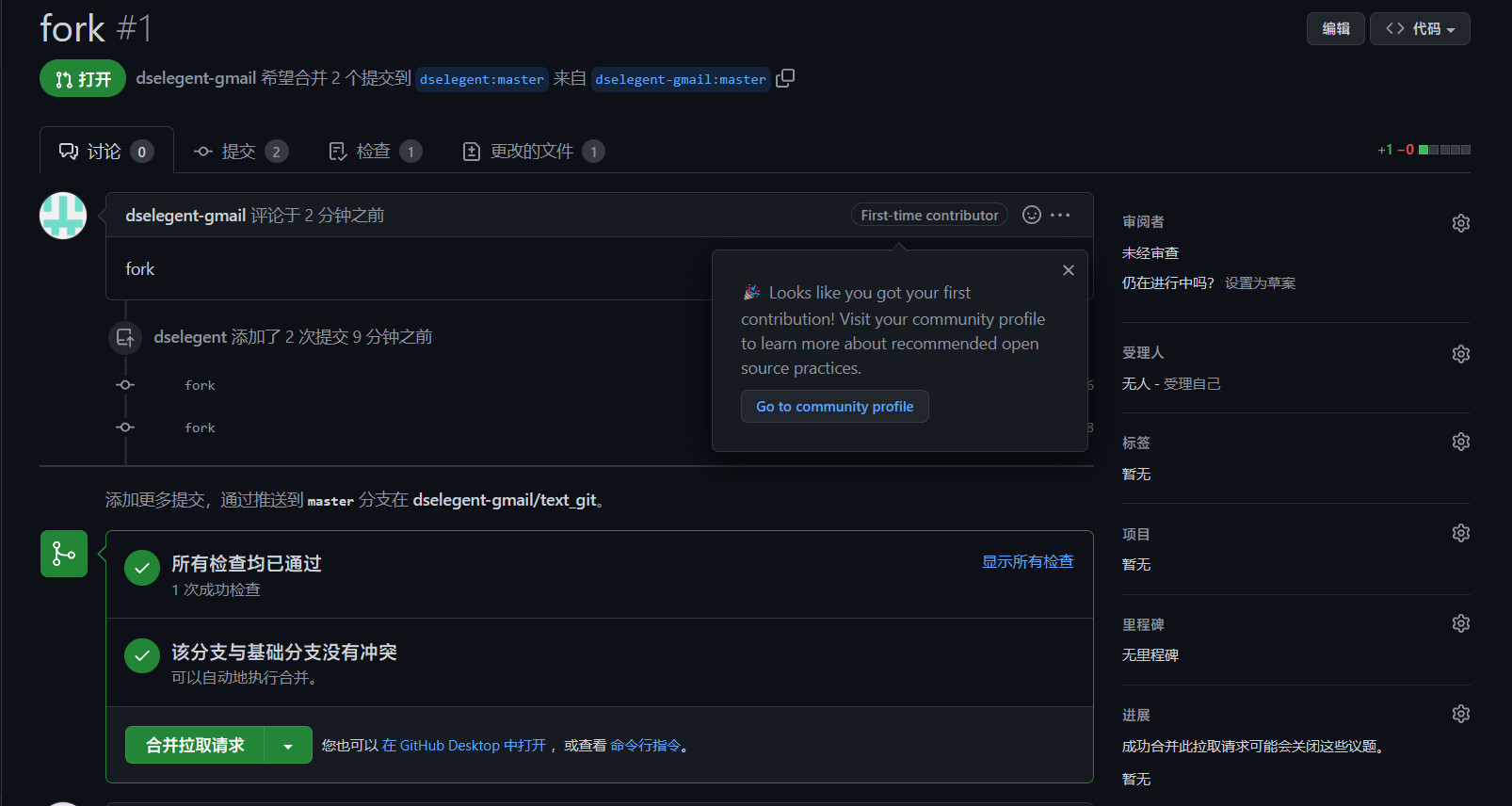Click 2 分钟之前 comment timestamp

(345, 216)
